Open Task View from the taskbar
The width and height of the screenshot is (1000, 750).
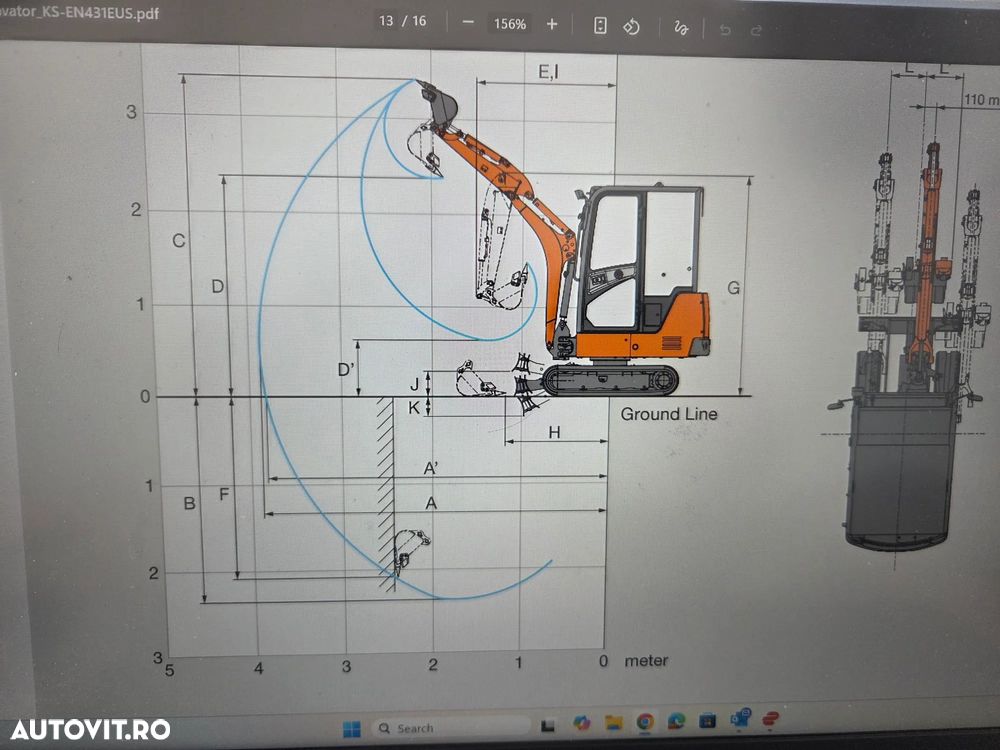(x=547, y=725)
